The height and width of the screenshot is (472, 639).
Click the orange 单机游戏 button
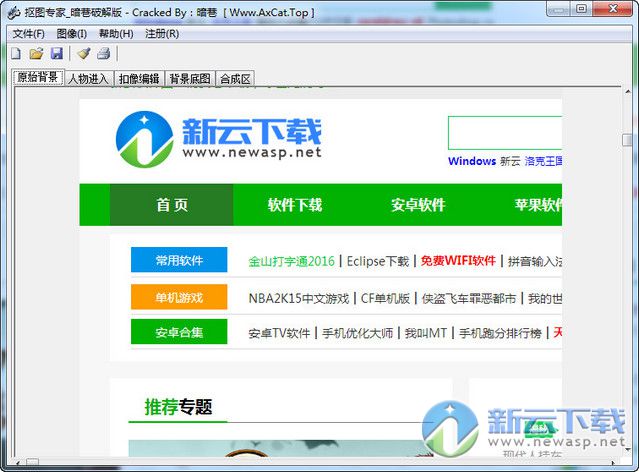(179, 297)
